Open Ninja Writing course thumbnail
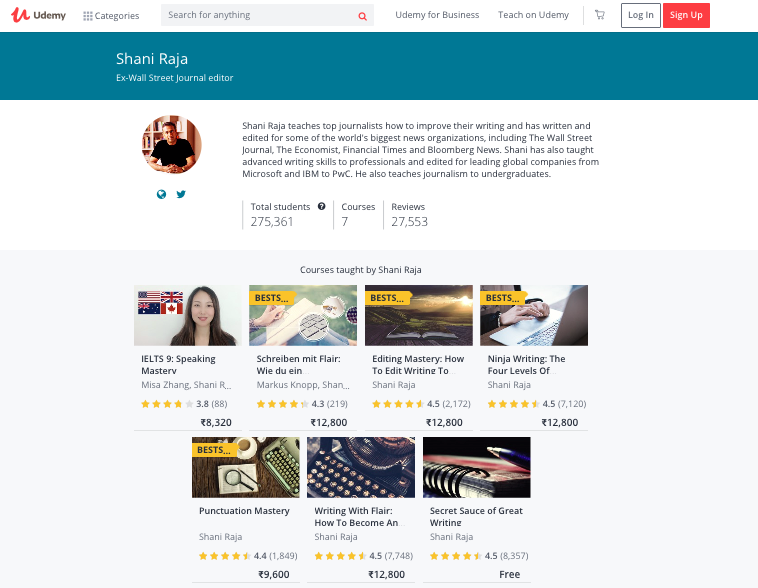 (x=534, y=315)
